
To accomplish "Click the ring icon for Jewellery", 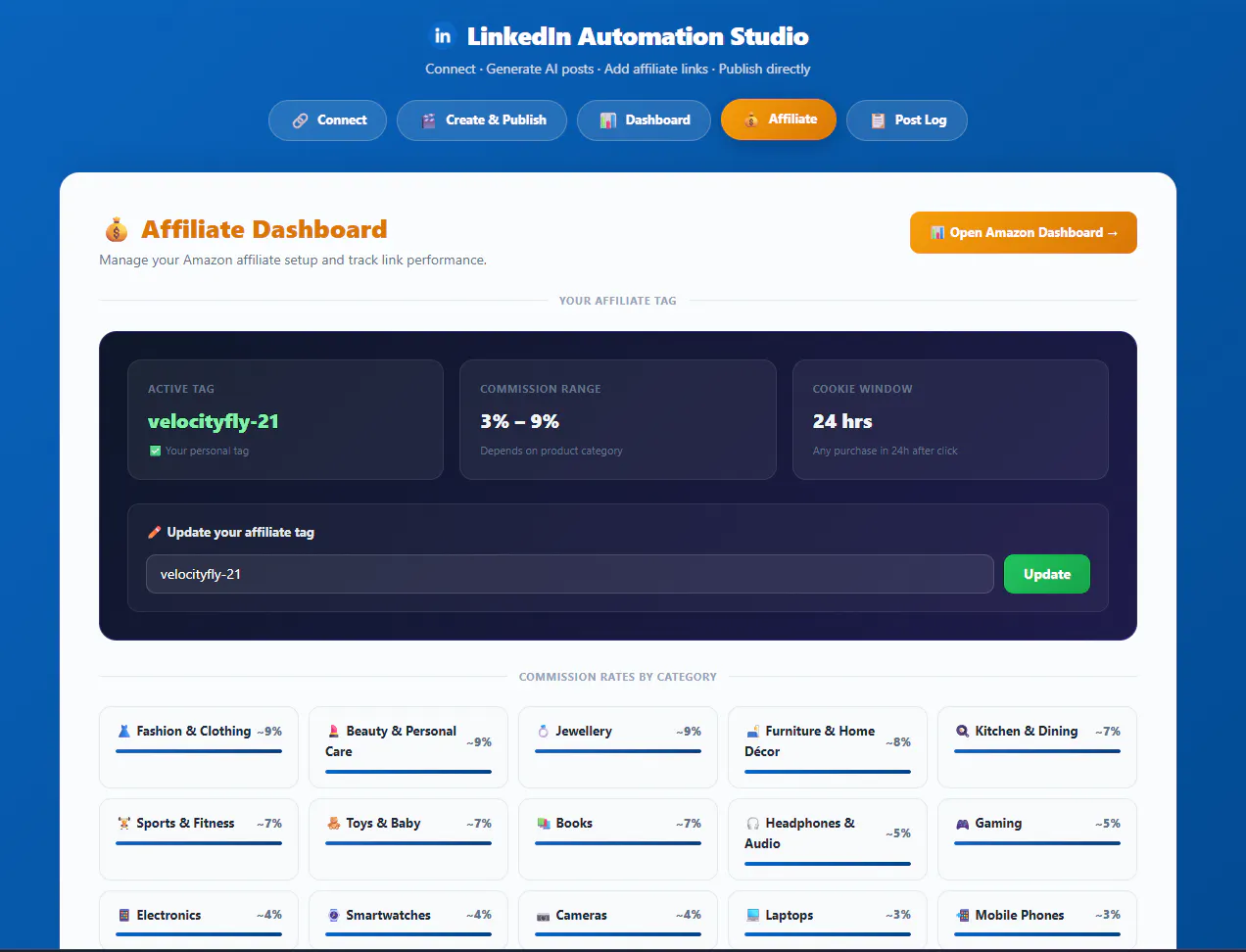I will tap(544, 732).
